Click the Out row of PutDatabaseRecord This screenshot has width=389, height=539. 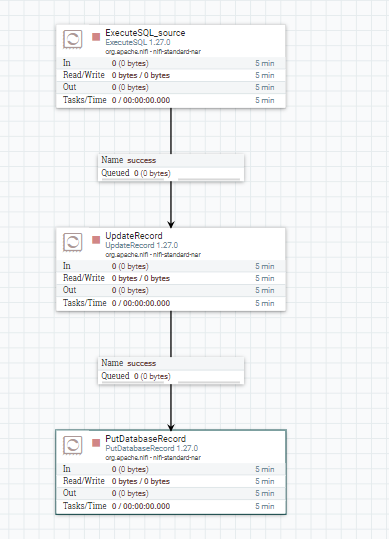point(171,493)
